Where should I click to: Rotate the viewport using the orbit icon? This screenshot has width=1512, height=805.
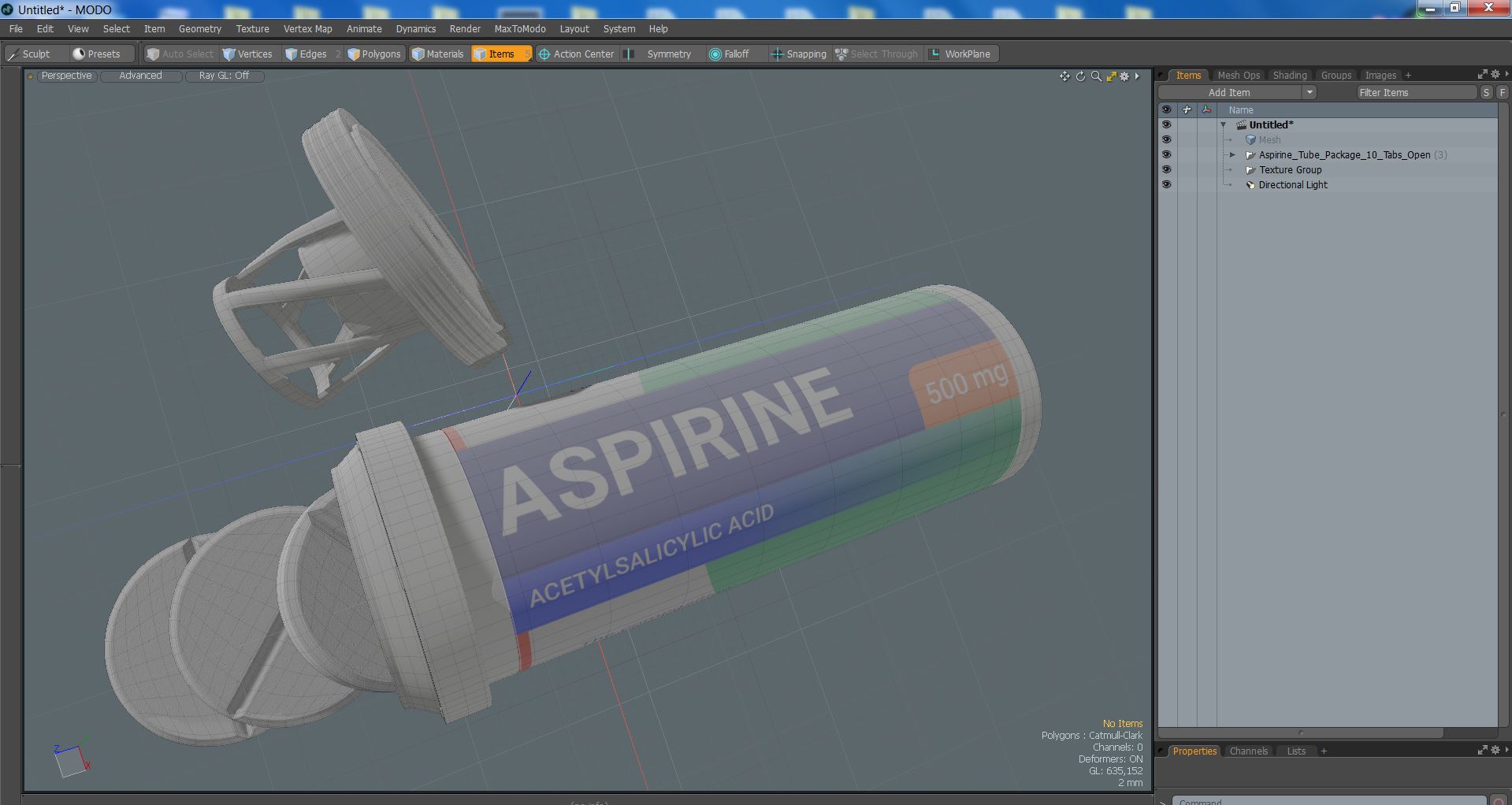coord(1080,76)
